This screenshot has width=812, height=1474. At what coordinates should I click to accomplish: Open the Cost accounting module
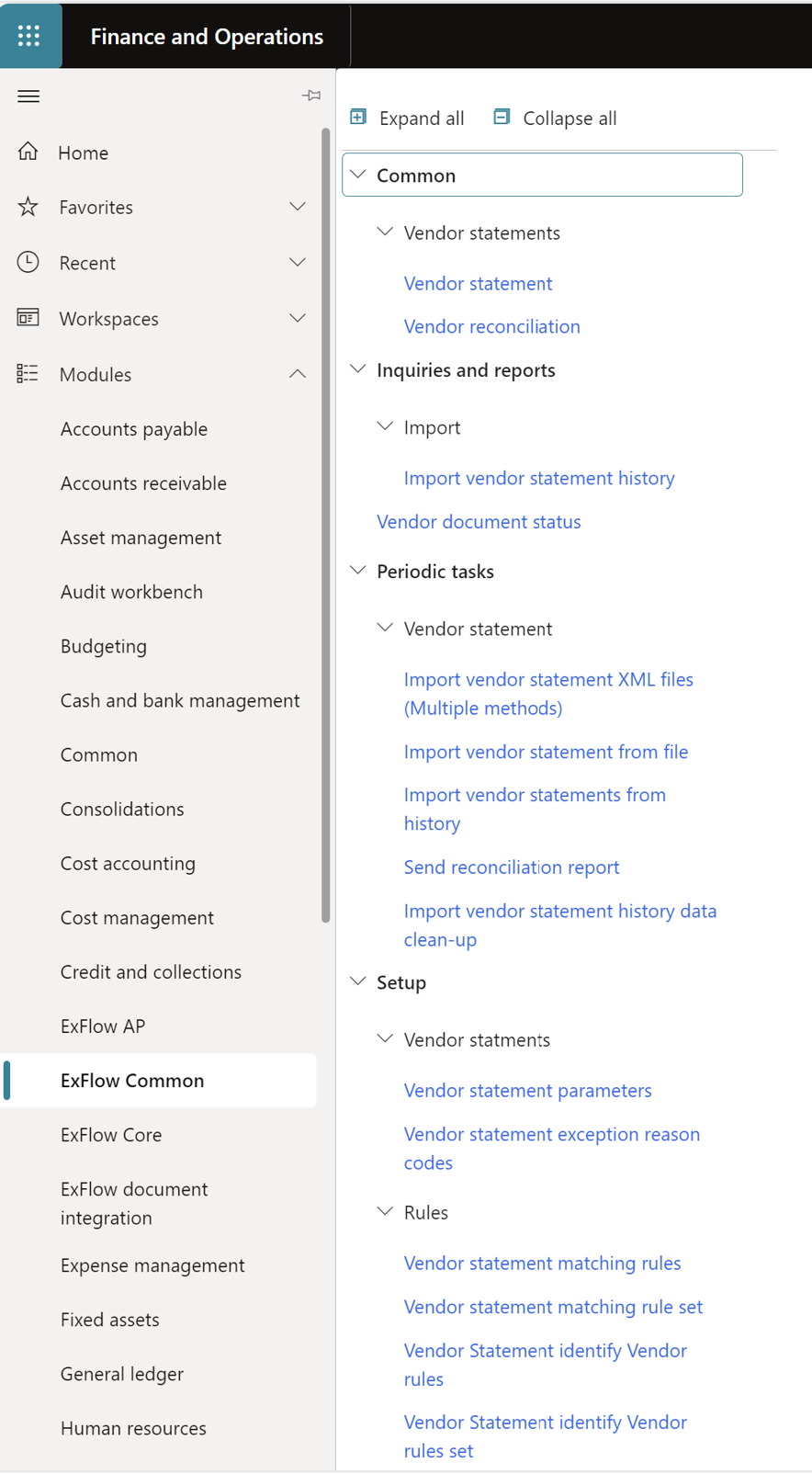128,863
